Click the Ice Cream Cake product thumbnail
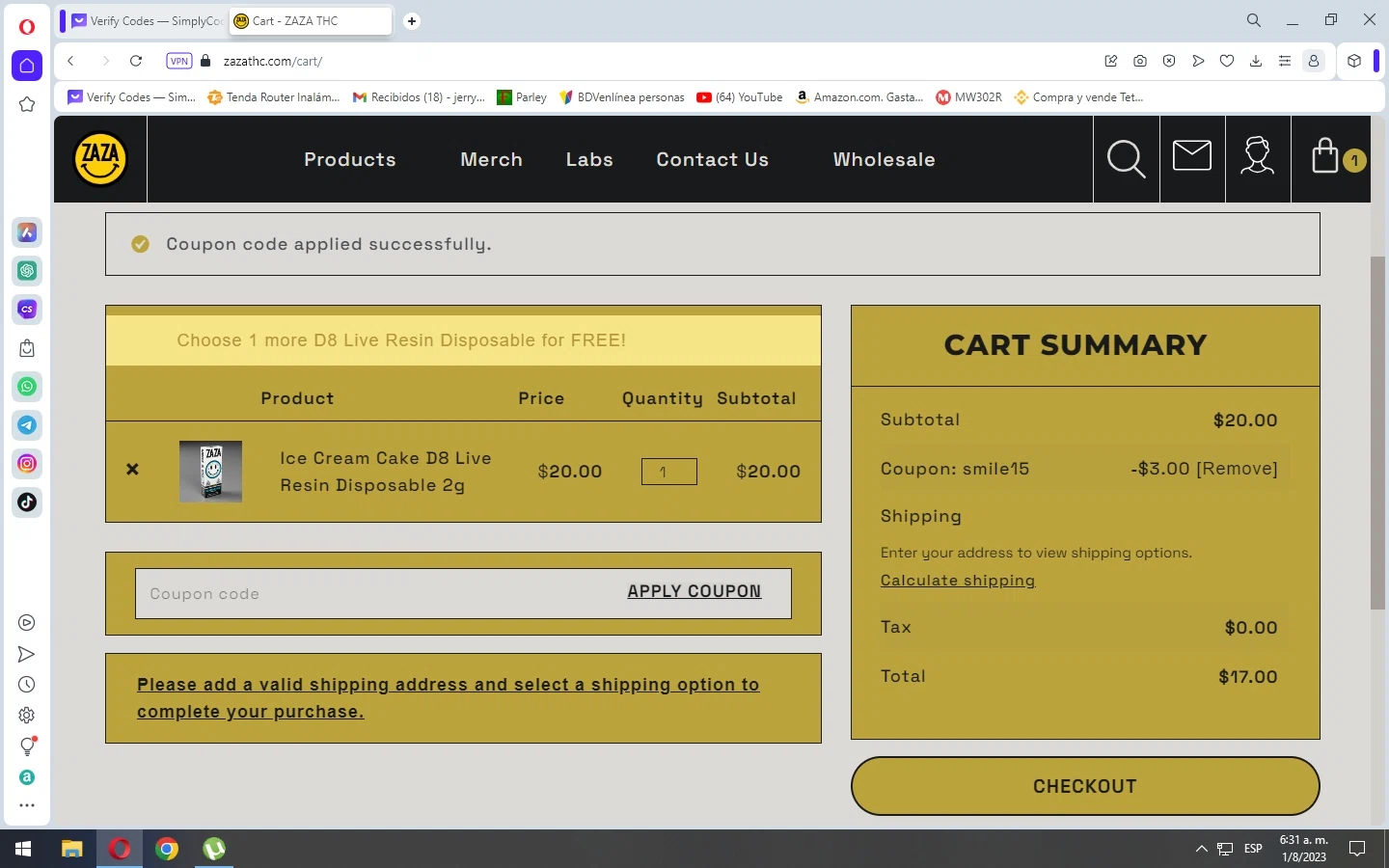Image resolution: width=1389 pixels, height=868 pixels. pos(210,472)
